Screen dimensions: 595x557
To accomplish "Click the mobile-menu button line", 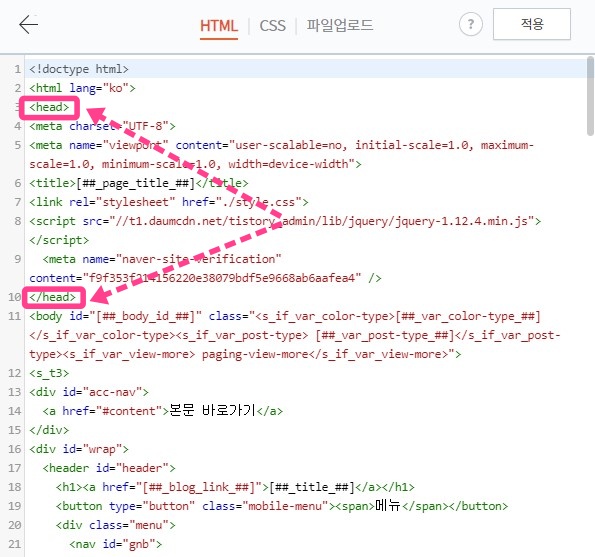I will tap(282, 506).
